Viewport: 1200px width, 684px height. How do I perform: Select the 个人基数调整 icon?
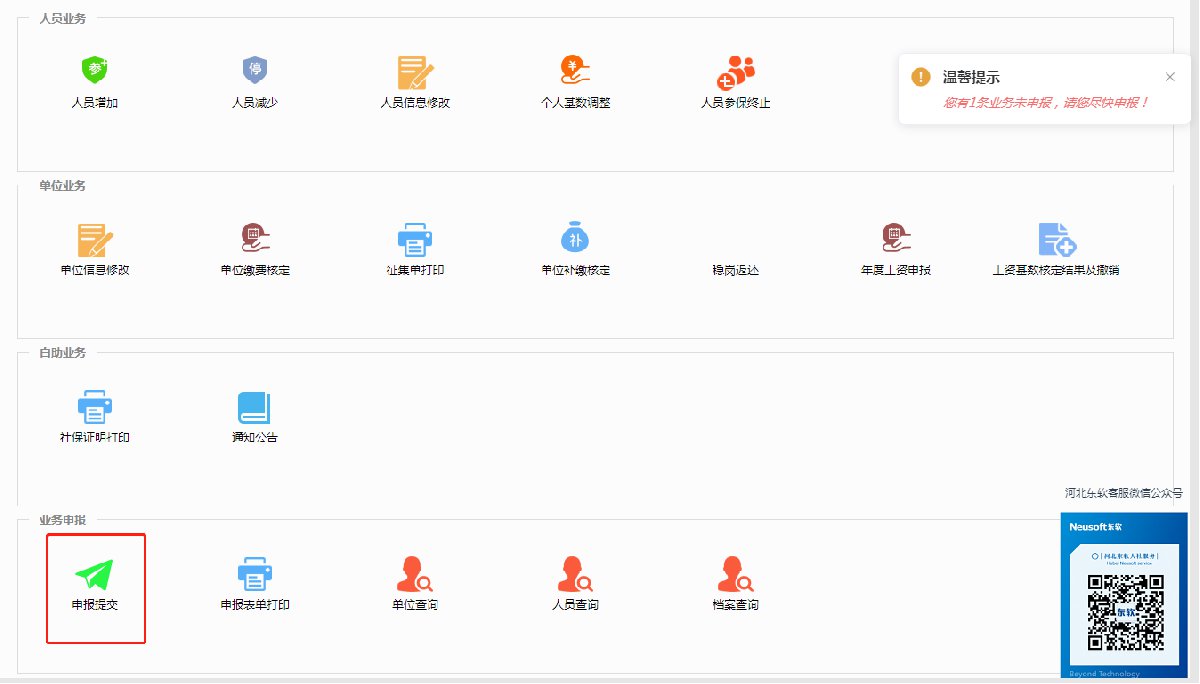[575, 71]
